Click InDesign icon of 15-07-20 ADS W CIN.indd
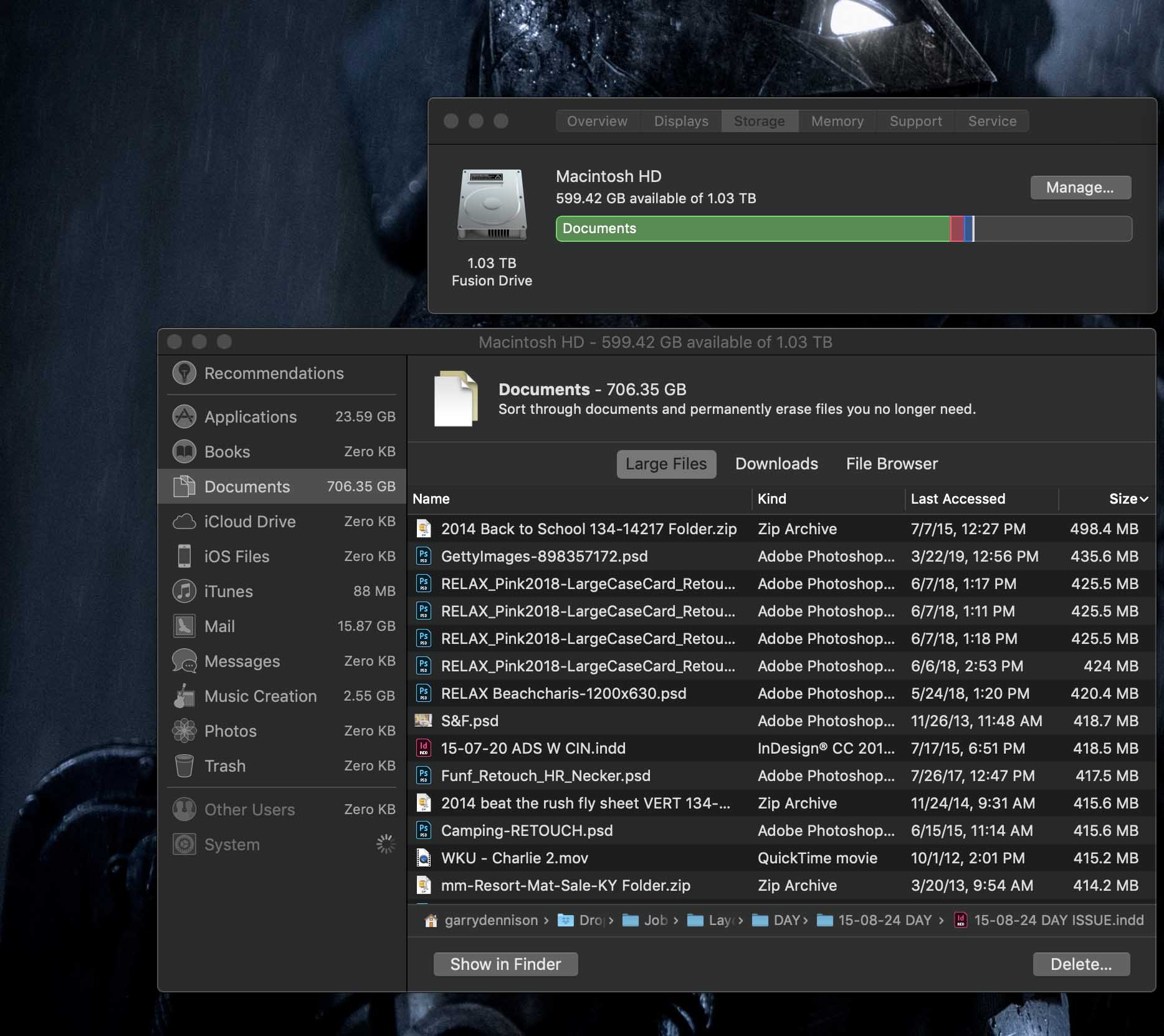The width and height of the screenshot is (1164, 1036). coord(424,748)
